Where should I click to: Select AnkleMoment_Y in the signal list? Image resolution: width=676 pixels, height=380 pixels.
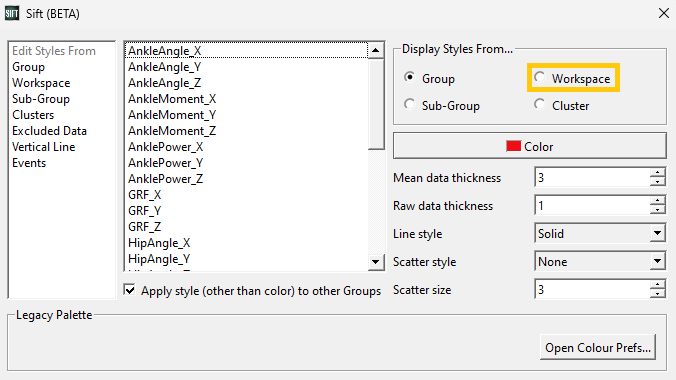(x=172, y=115)
